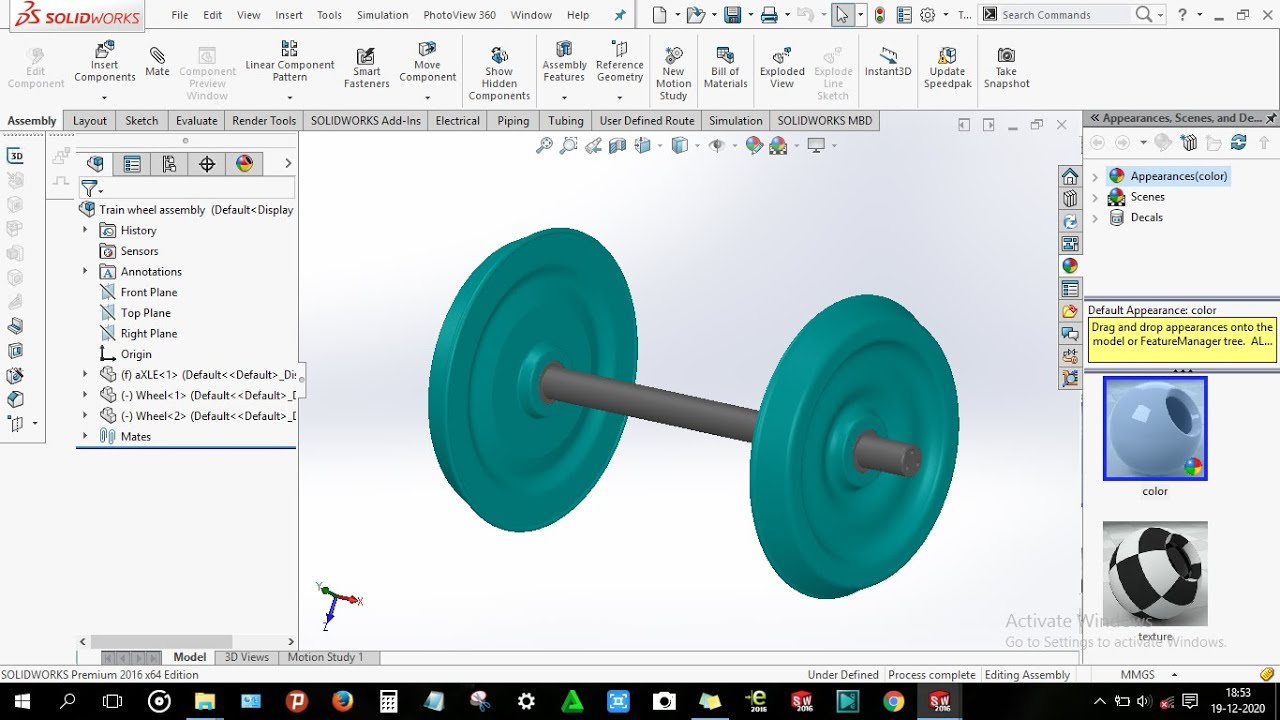1280x720 pixels.
Task: Click Insert Components tool
Action: [105, 62]
